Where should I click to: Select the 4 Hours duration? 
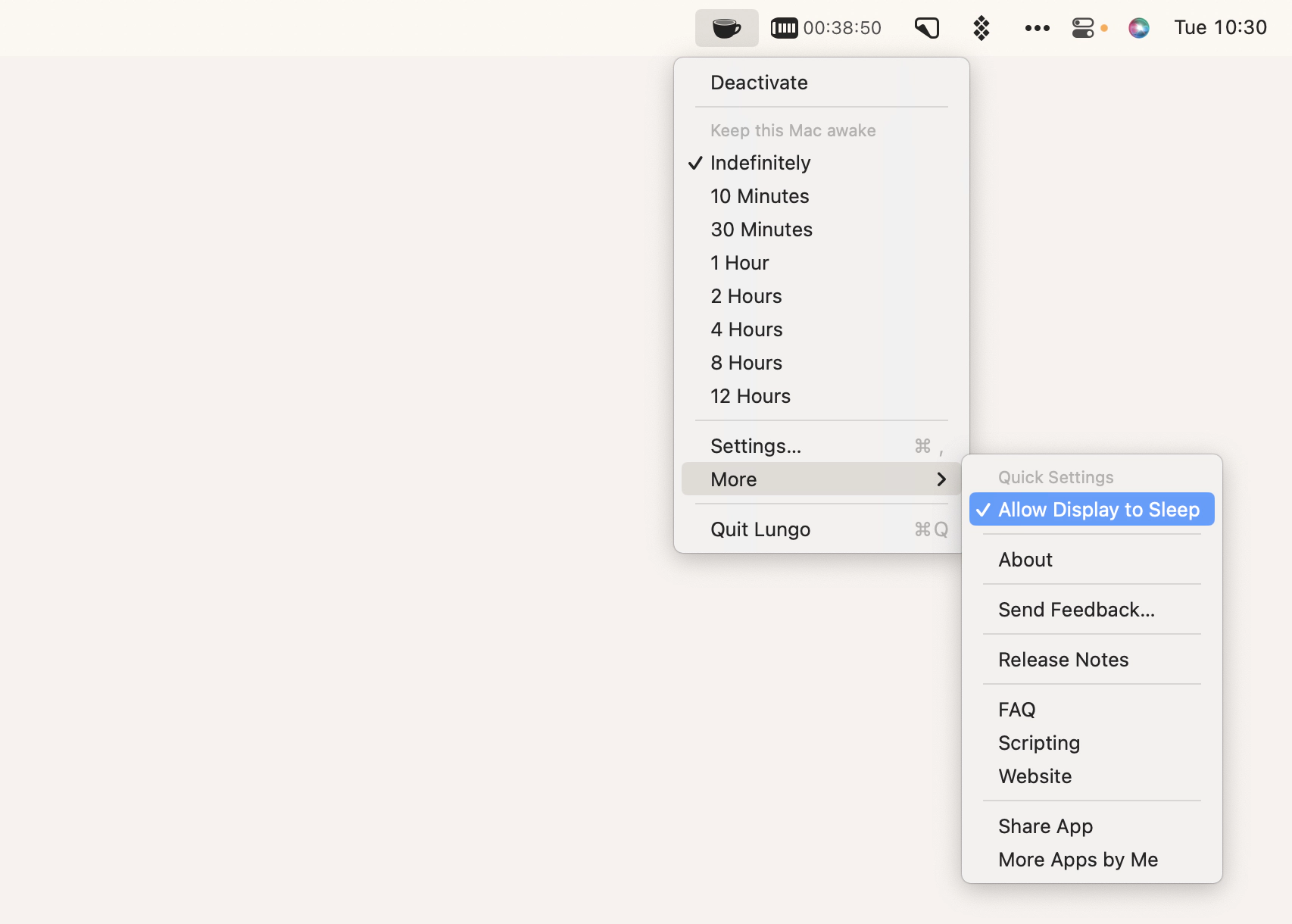(822, 329)
